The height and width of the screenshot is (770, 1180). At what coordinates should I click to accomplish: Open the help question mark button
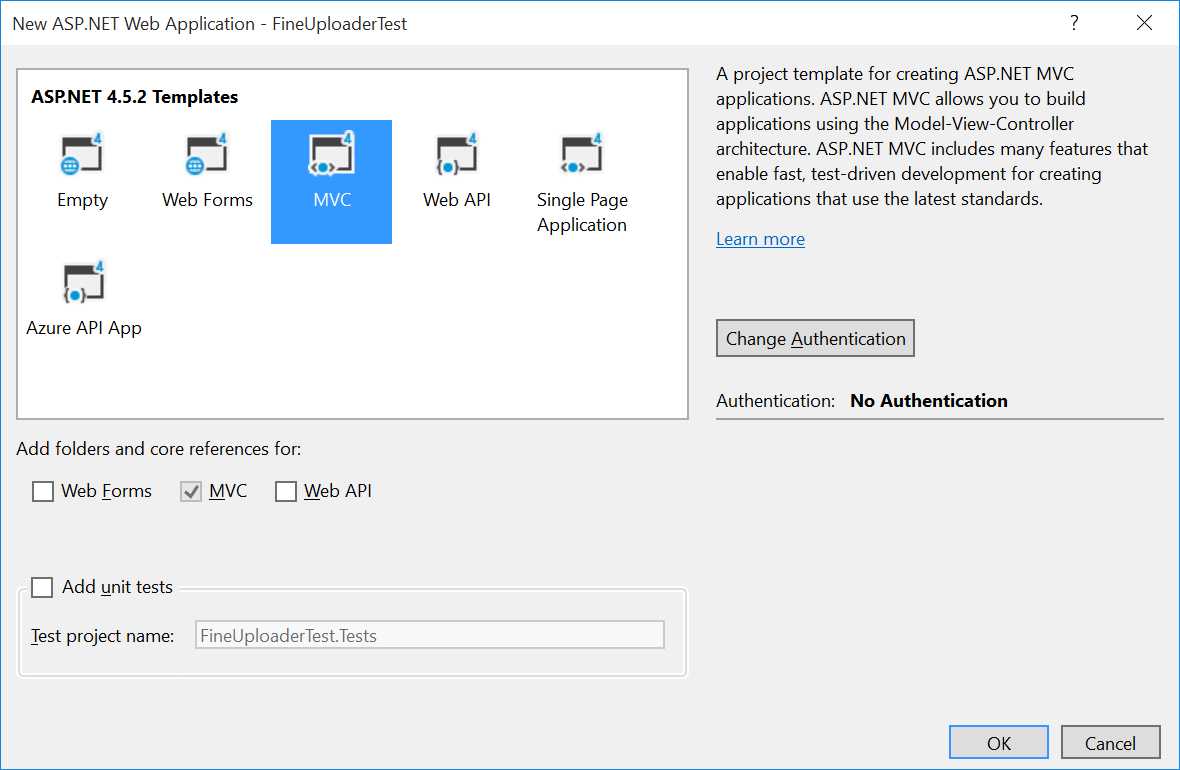1074,23
